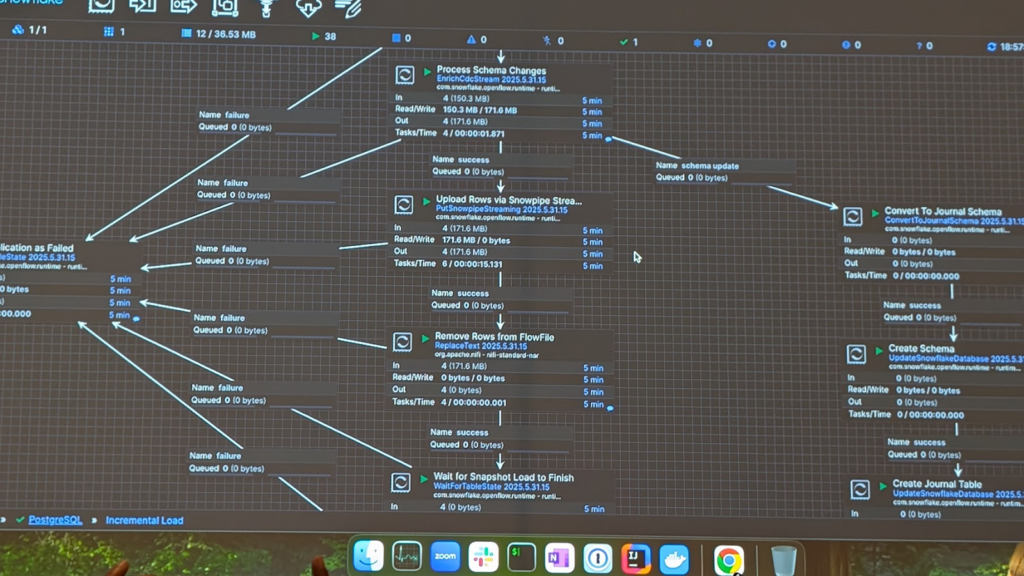Select the Create Journal Table processor title
1024x576 pixels.
[937, 484]
